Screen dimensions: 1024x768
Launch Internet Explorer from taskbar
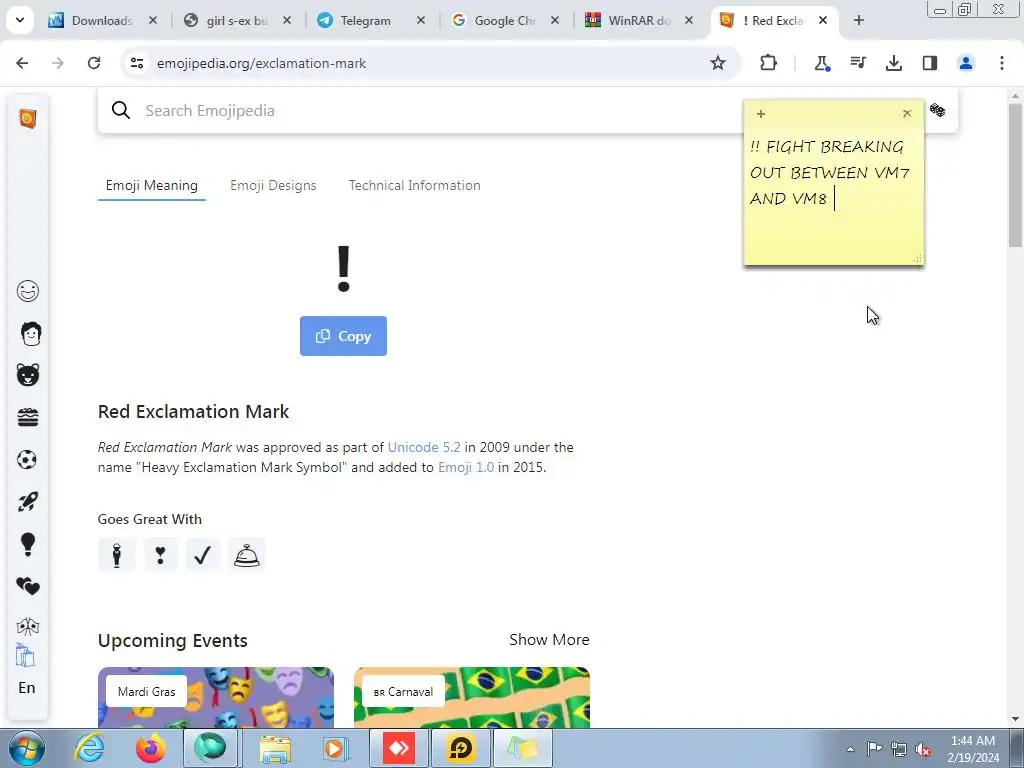tap(89, 748)
